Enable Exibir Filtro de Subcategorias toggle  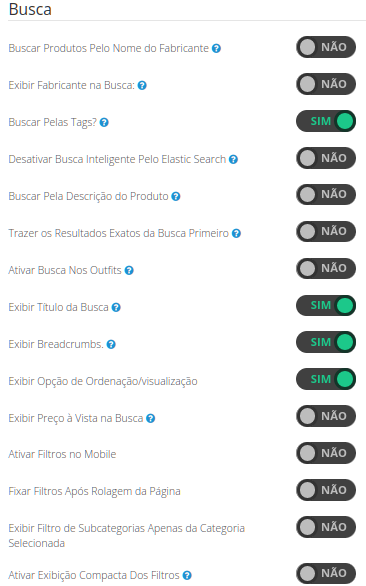coord(326,527)
